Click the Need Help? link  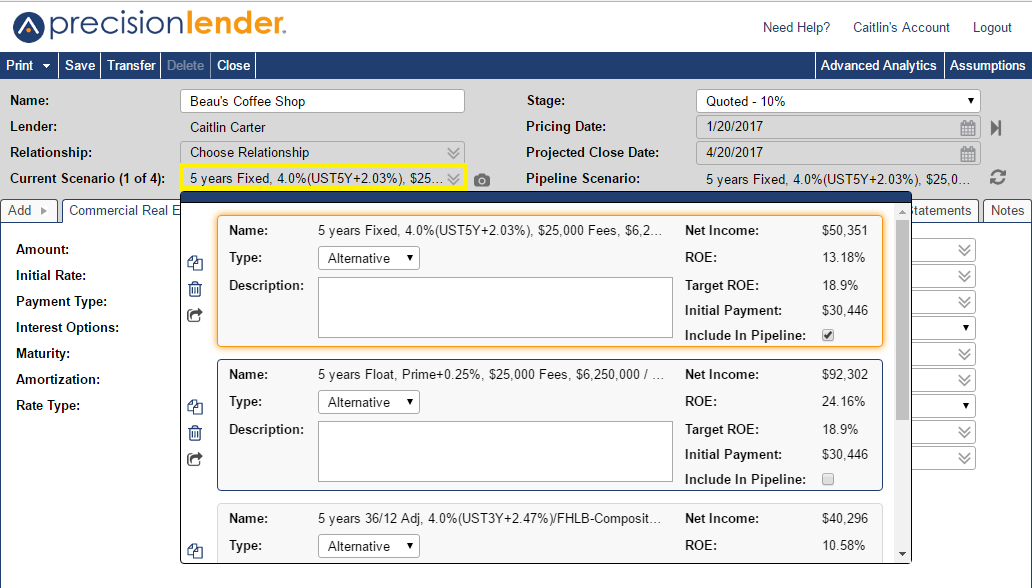tap(796, 28)
